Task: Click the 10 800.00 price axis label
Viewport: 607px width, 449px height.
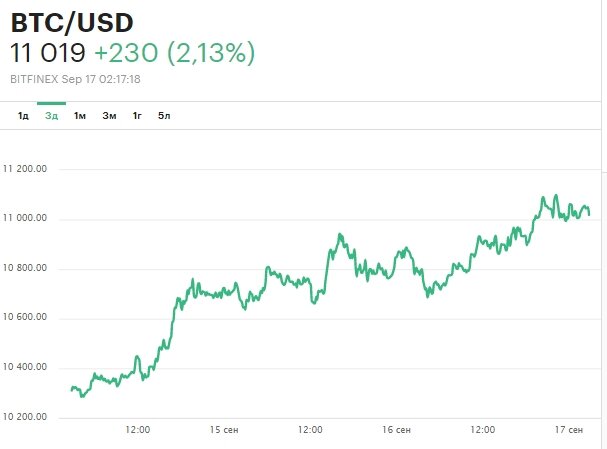Action: click(x=26, y=269)
